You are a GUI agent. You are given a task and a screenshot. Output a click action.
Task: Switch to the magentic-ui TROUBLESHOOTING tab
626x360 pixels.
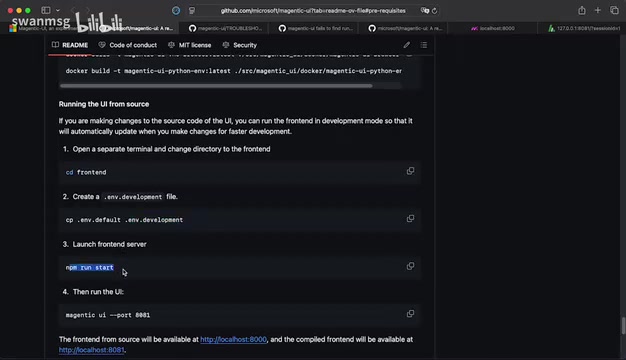(x=225, y=28)
